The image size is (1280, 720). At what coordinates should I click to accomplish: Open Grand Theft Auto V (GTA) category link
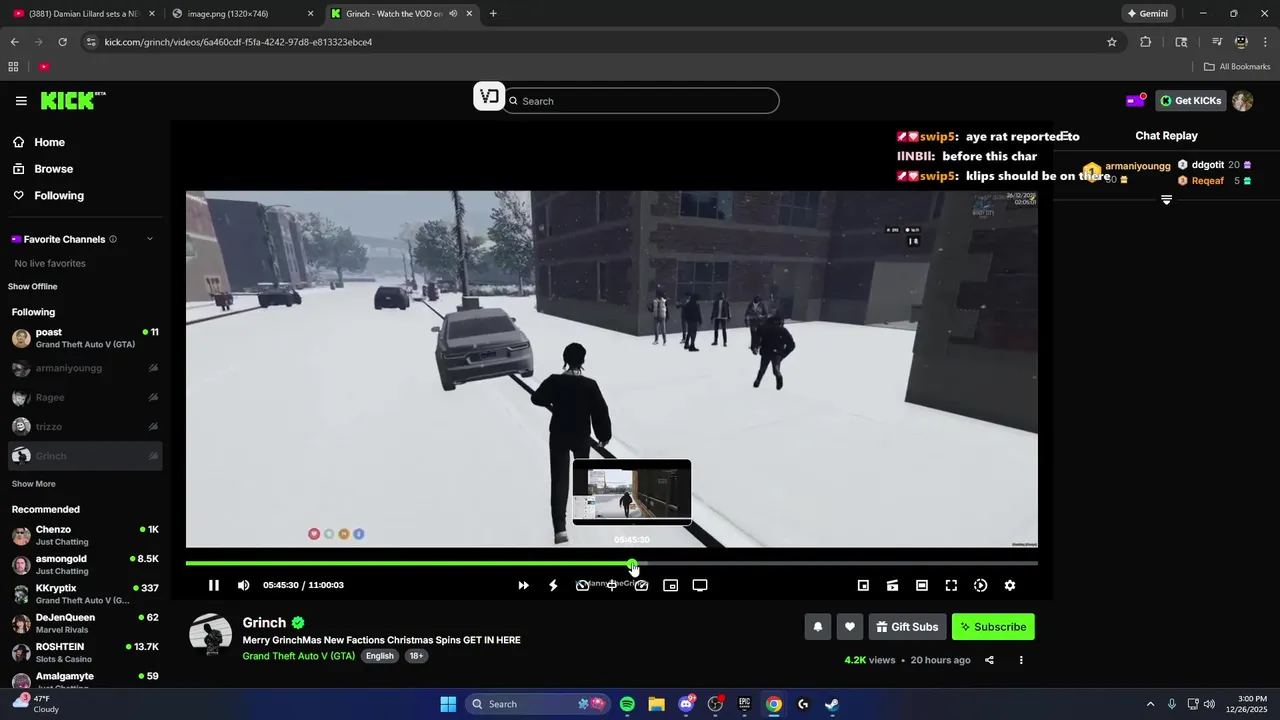pyautogui.click(x=299, y=656)
